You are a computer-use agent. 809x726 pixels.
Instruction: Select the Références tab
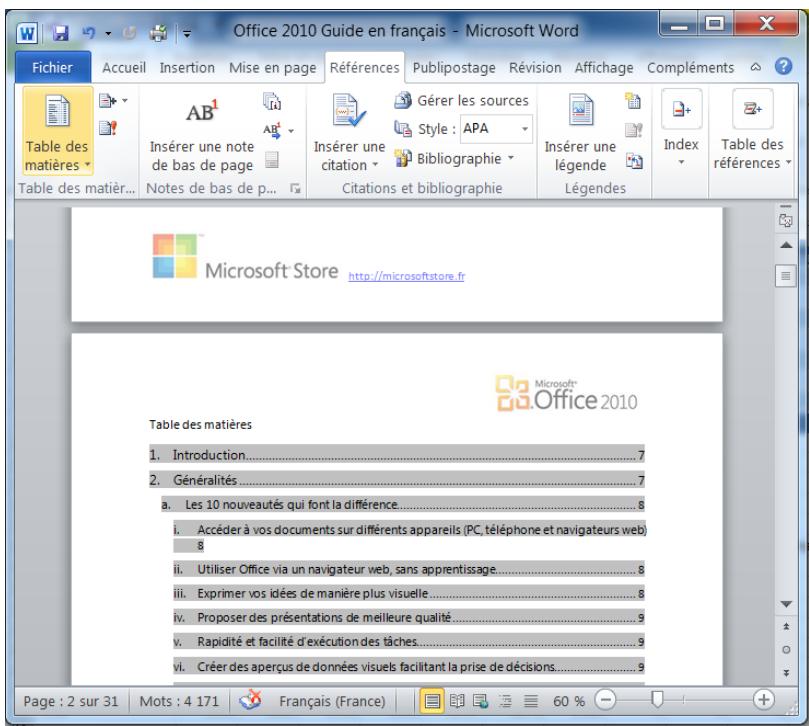(364, 68)
